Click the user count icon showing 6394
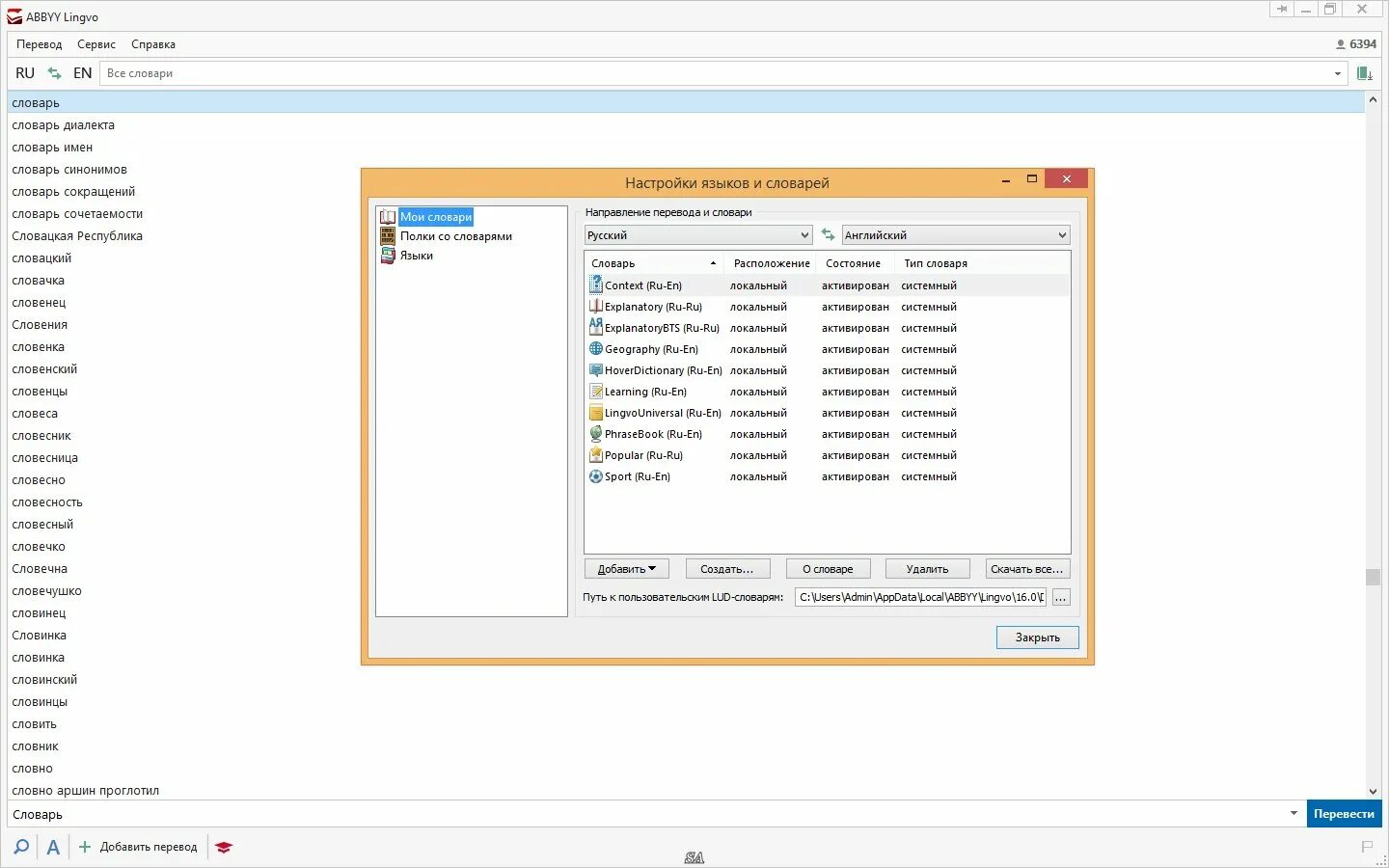 tap(1341, 44)
